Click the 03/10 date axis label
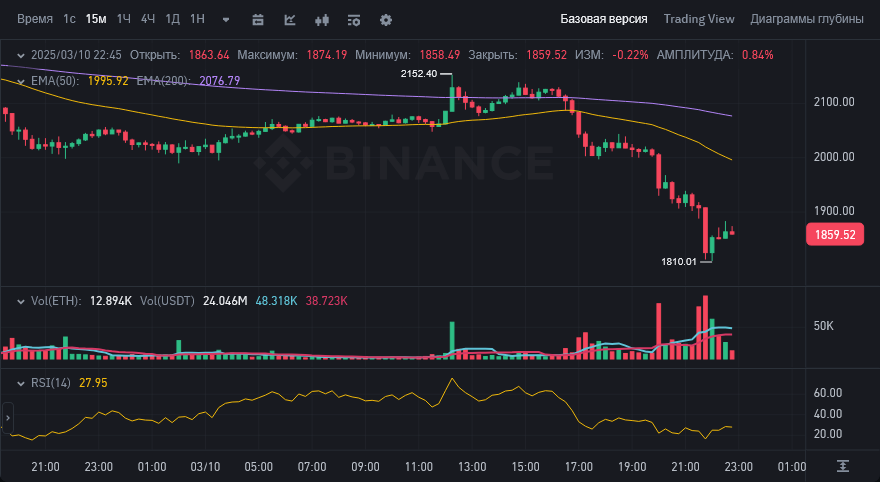This screenshot has height=482, width=880. point(205,467)
